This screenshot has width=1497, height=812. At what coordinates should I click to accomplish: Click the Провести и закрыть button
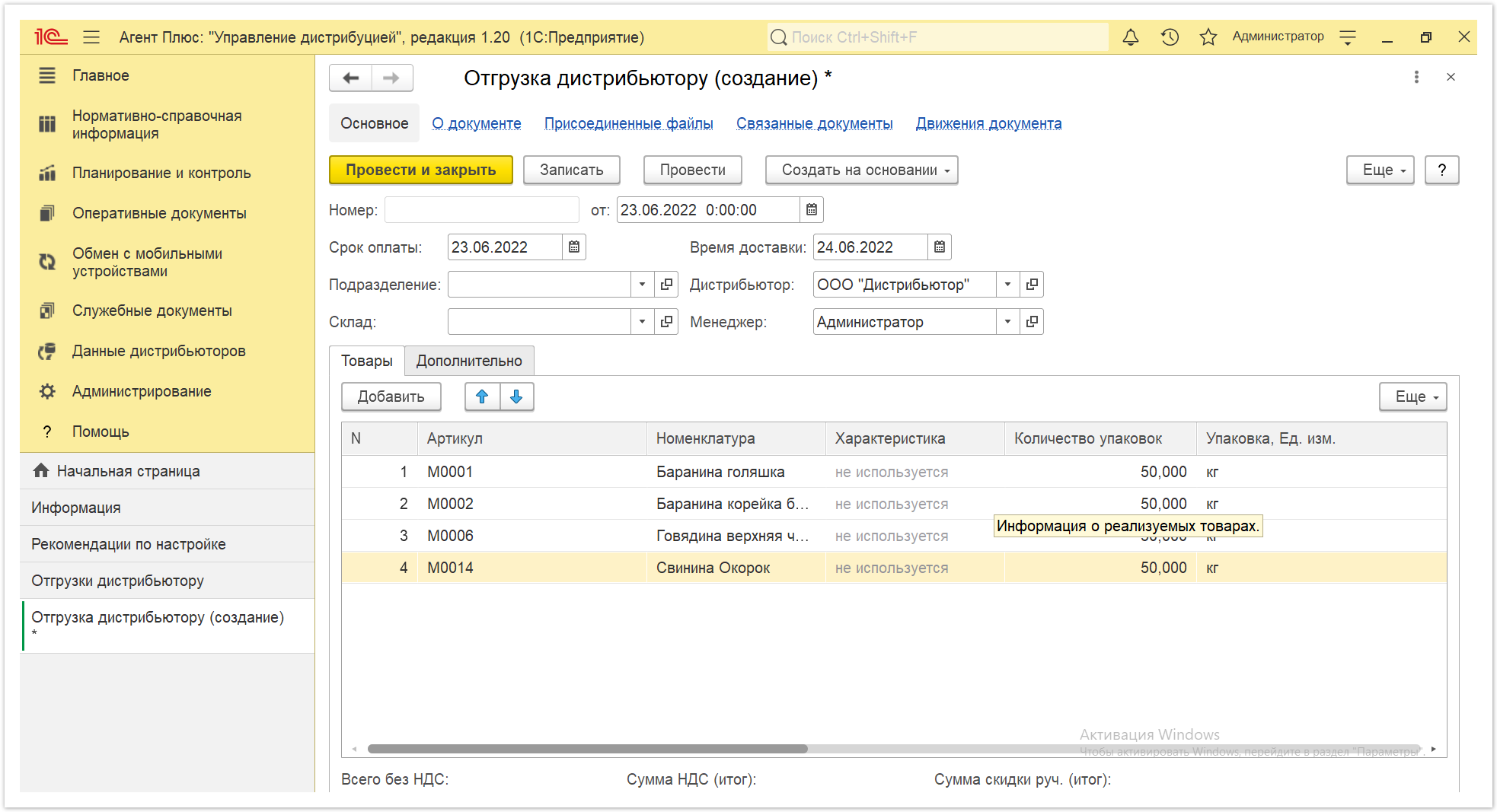click(420, 170)
